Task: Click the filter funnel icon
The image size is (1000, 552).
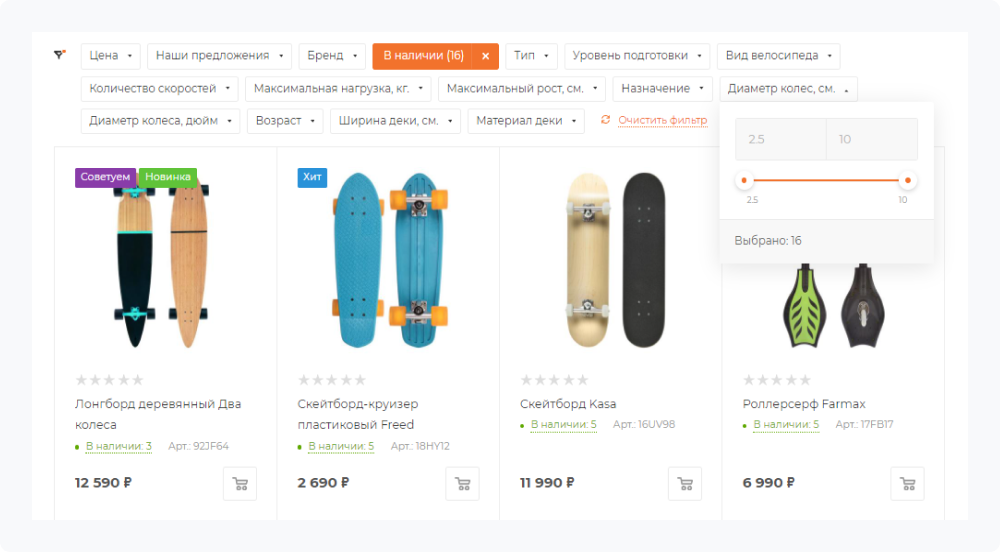Action: point(59,55)
